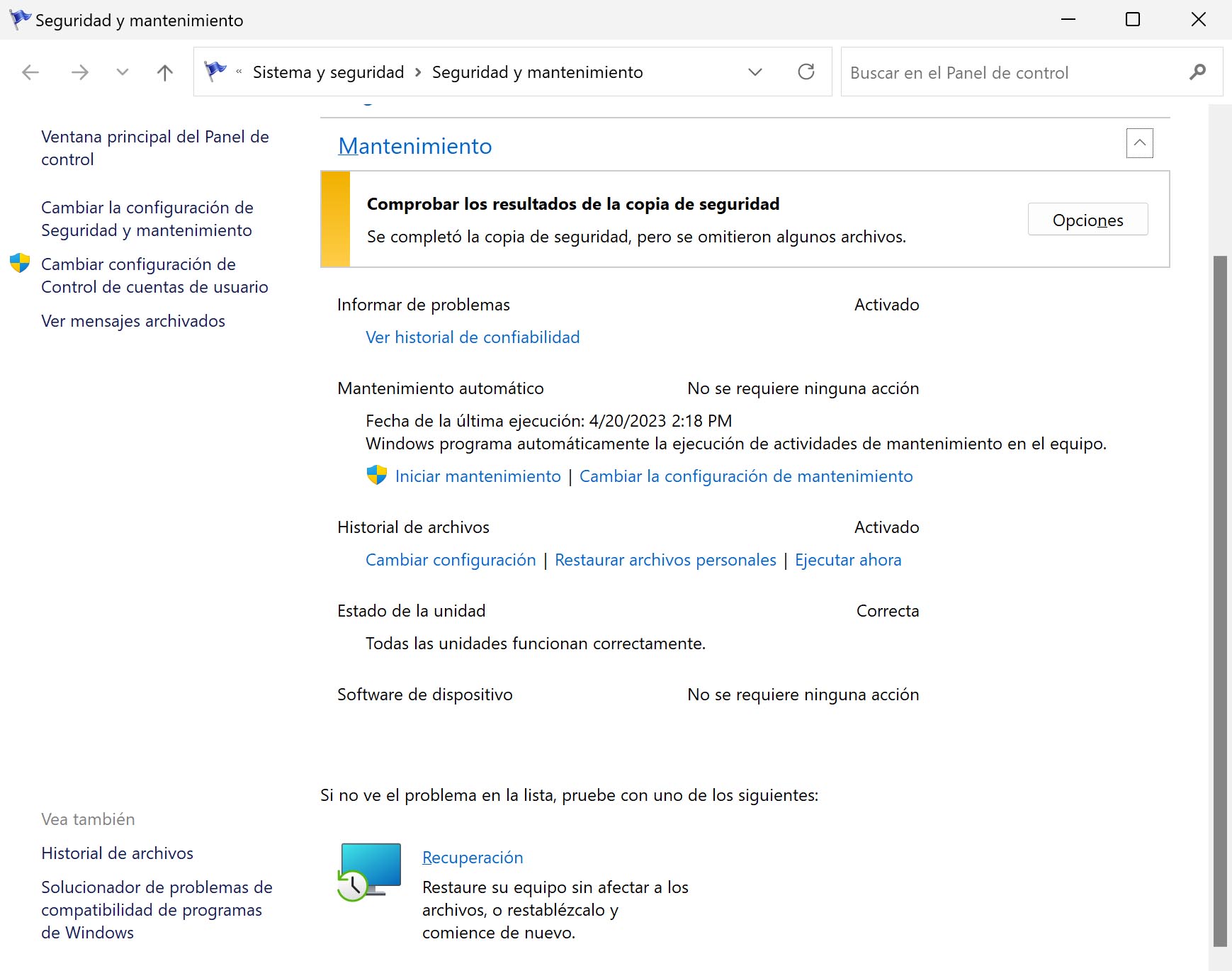Viewport: 1232px width, 971px height.
Task: Open Cambiar la configuración de mantenimiento
Action: point(746,476)
